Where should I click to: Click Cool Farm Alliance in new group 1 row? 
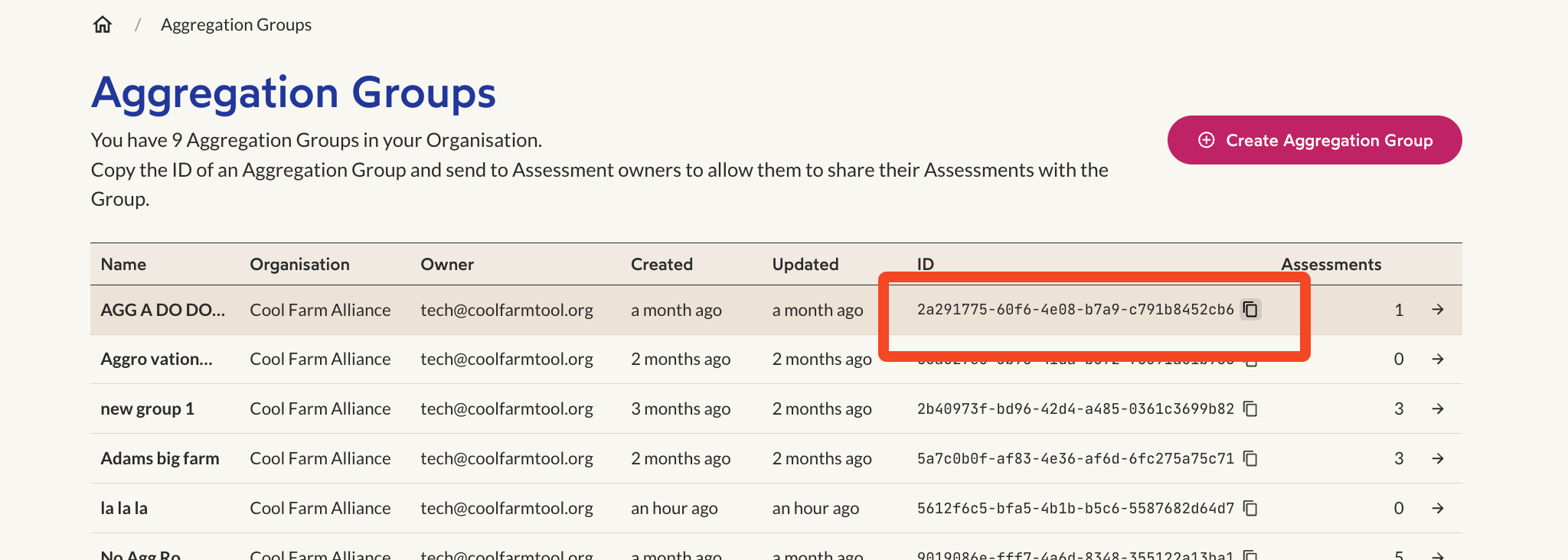[320, 409]
